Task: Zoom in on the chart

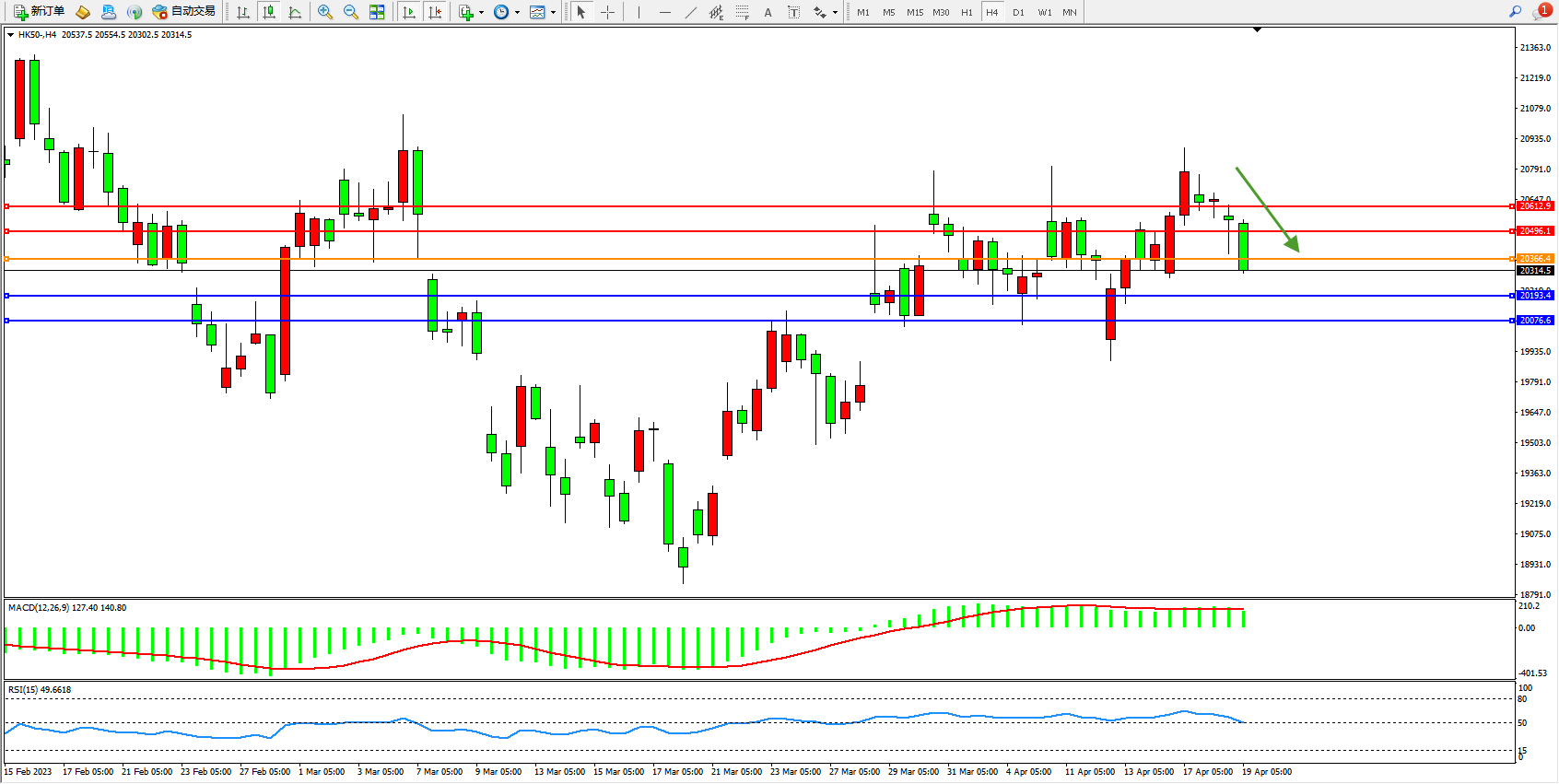Action: tap(325, 12)
